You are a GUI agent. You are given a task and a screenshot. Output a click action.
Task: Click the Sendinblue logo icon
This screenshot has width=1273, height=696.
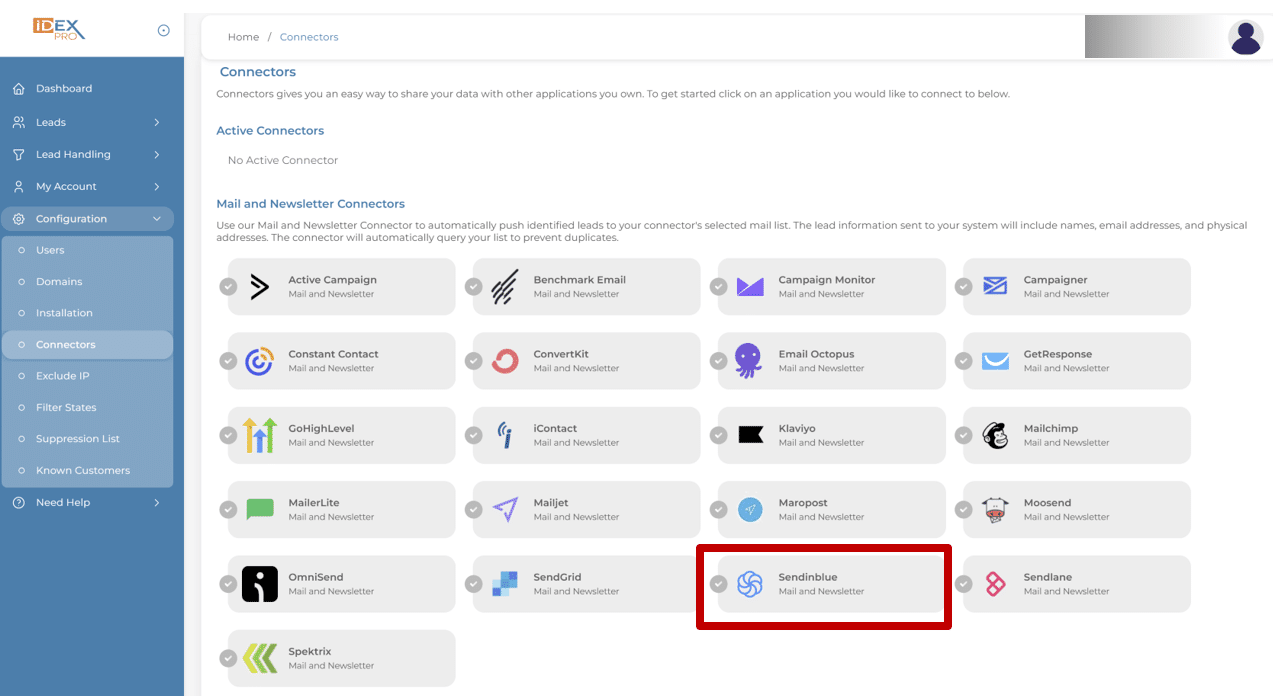pos(750,584)
